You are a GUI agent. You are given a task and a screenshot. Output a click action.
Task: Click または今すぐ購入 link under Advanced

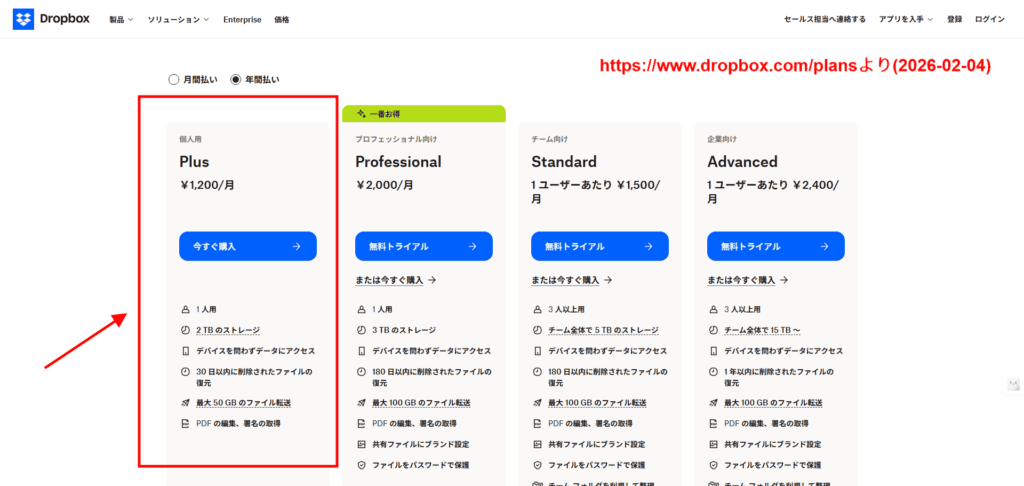(748, 280)
